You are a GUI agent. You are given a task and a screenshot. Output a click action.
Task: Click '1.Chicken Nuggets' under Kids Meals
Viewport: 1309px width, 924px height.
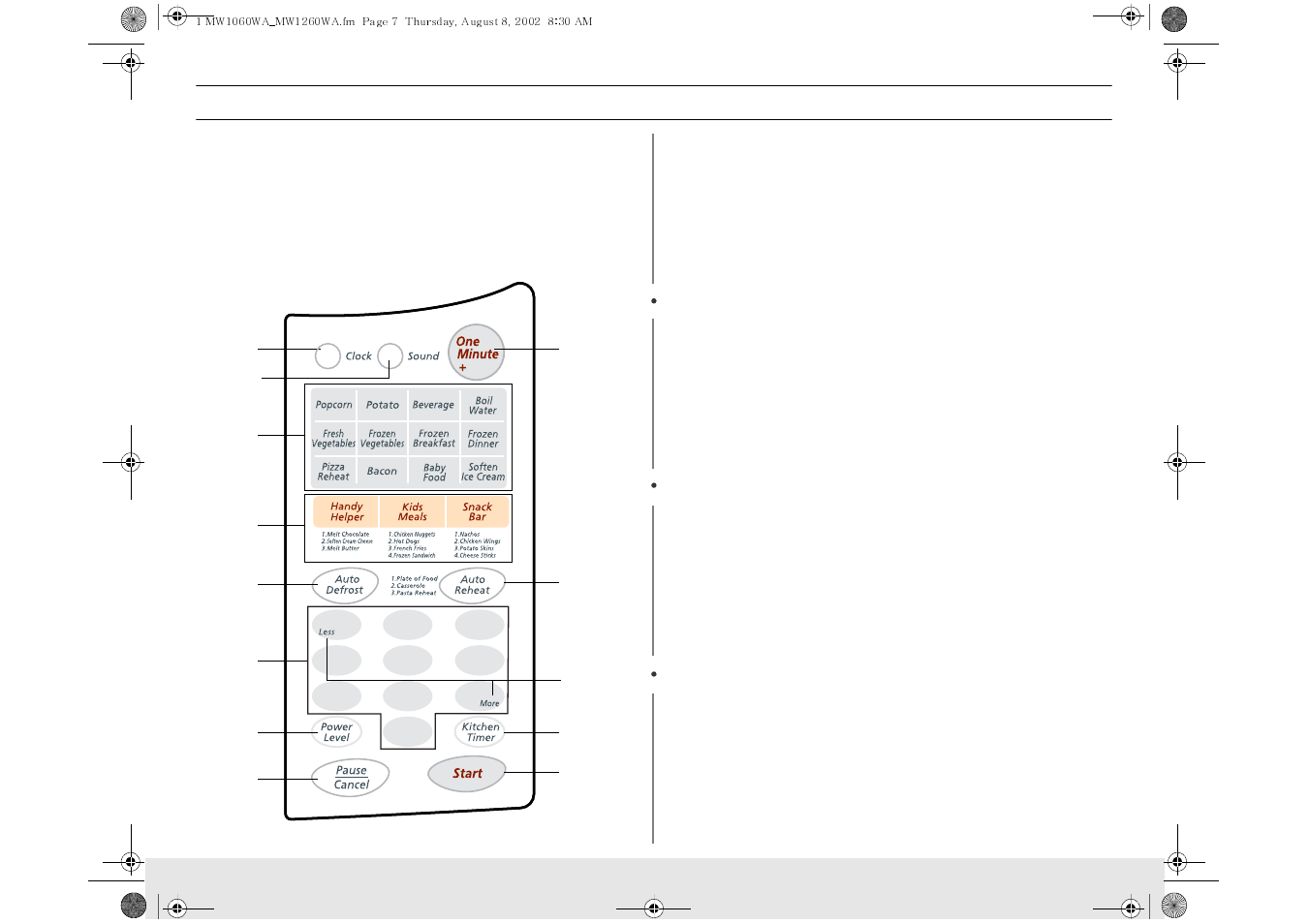click(x=412, y=535)
